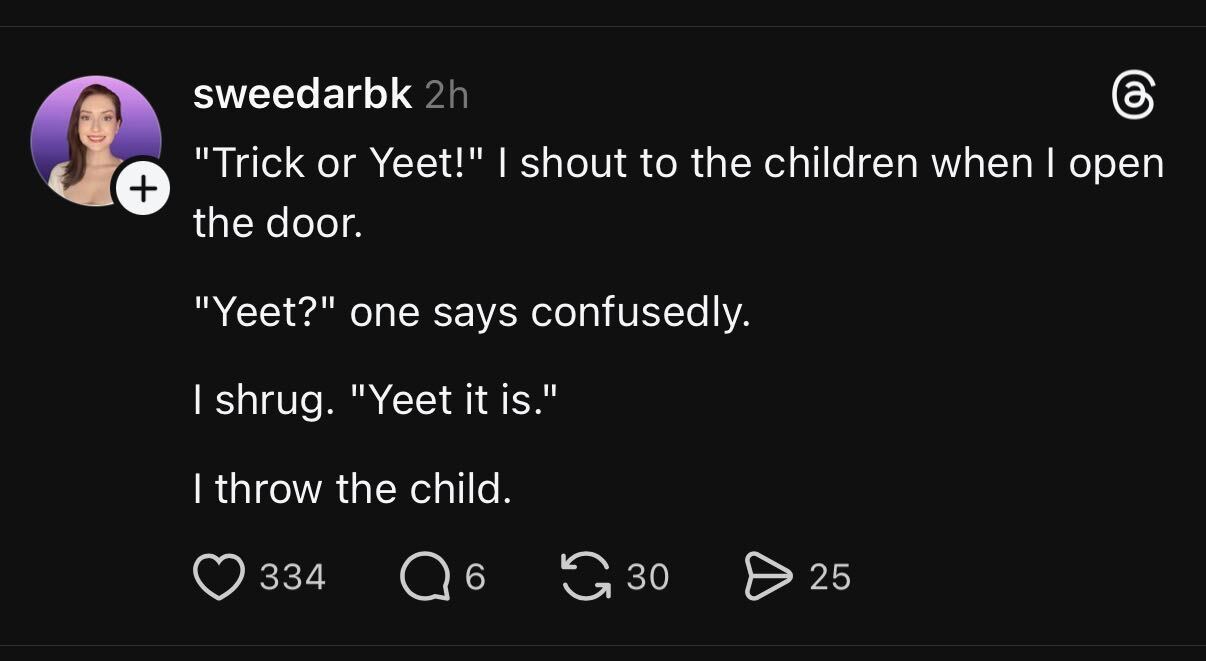The height and width of the screenshot is (661, 1206).
Task: Click the word "confusedly" in the post
Action: 639,313
